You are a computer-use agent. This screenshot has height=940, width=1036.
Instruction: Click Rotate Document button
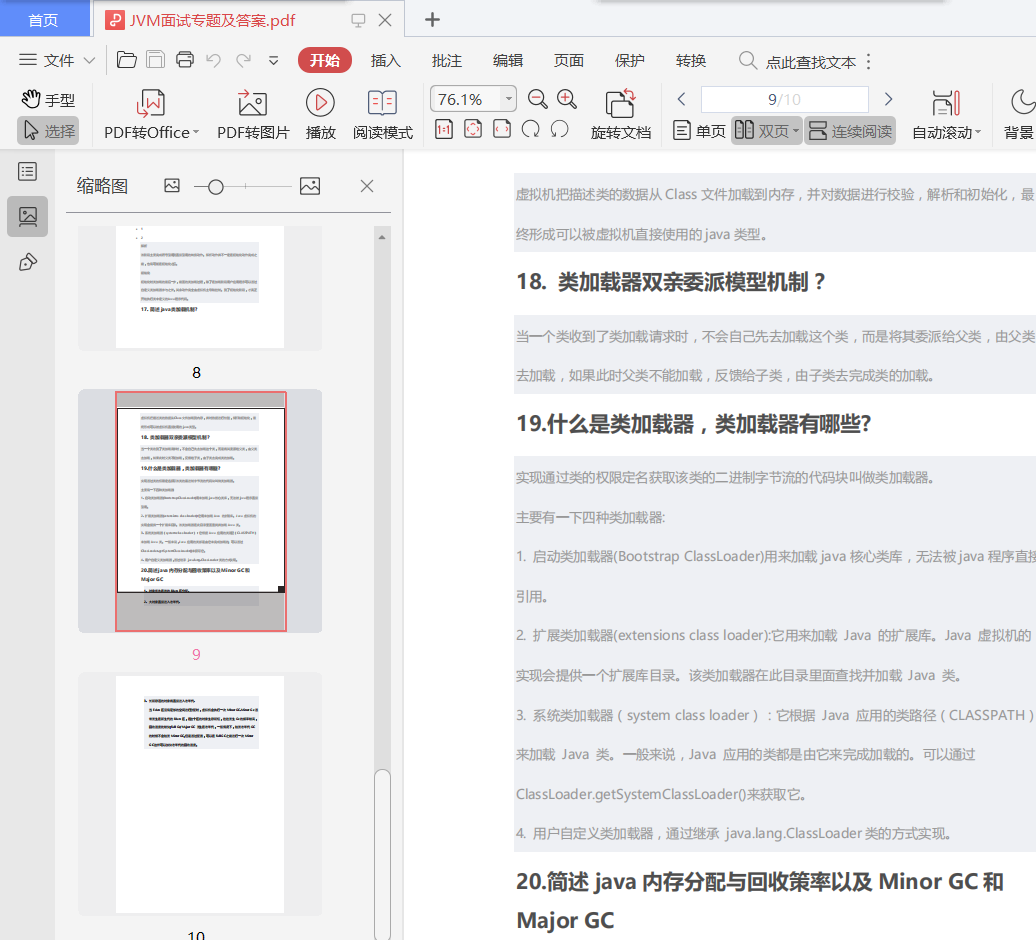[620, 114]
